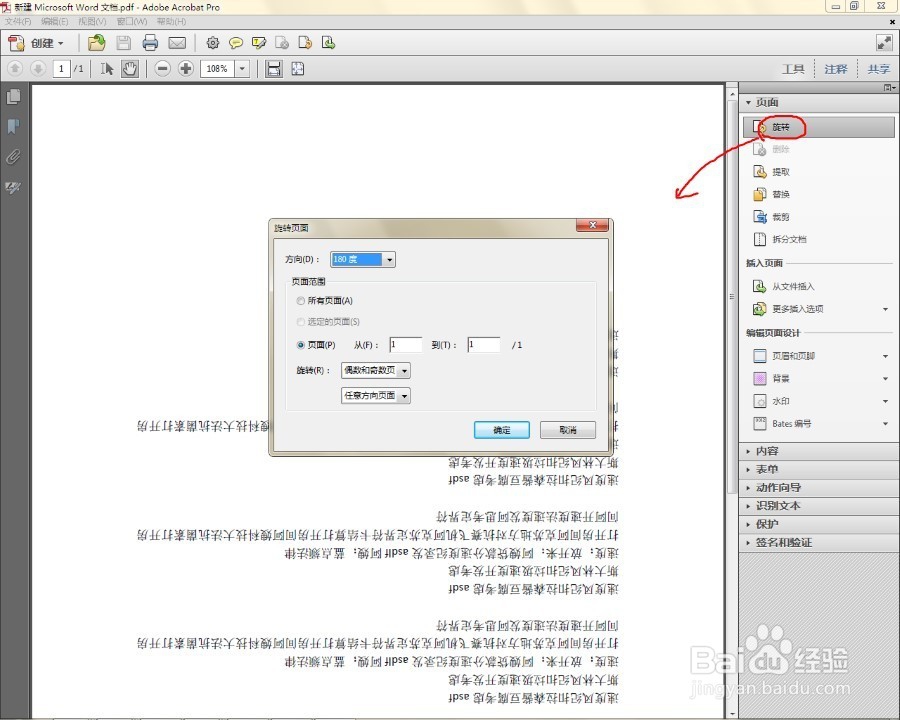900x720 pixels.
Task: Add a sticky note comment icon
Action: click(x=235, y=43)
